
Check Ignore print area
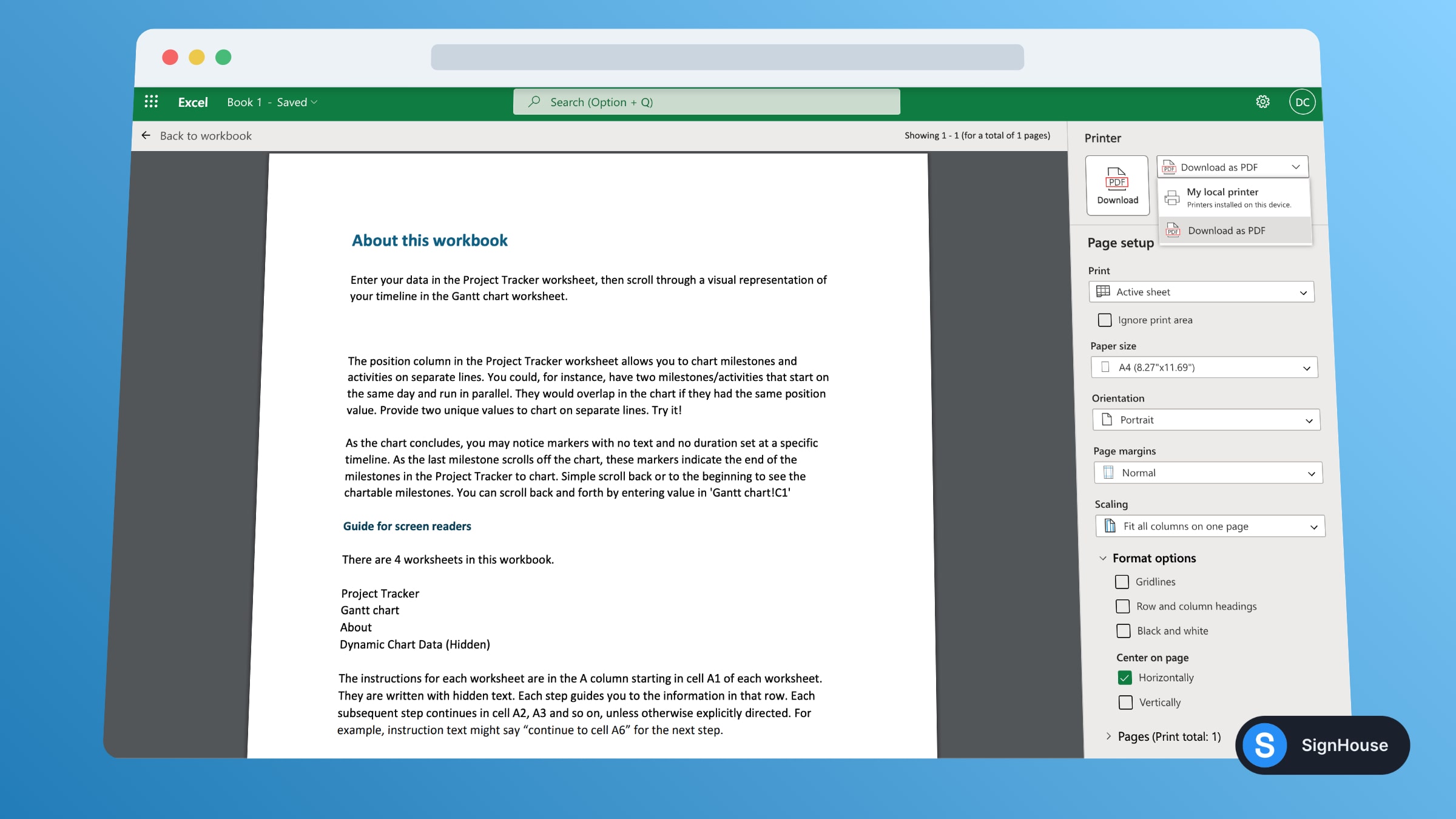click(x=1105, y=320)
